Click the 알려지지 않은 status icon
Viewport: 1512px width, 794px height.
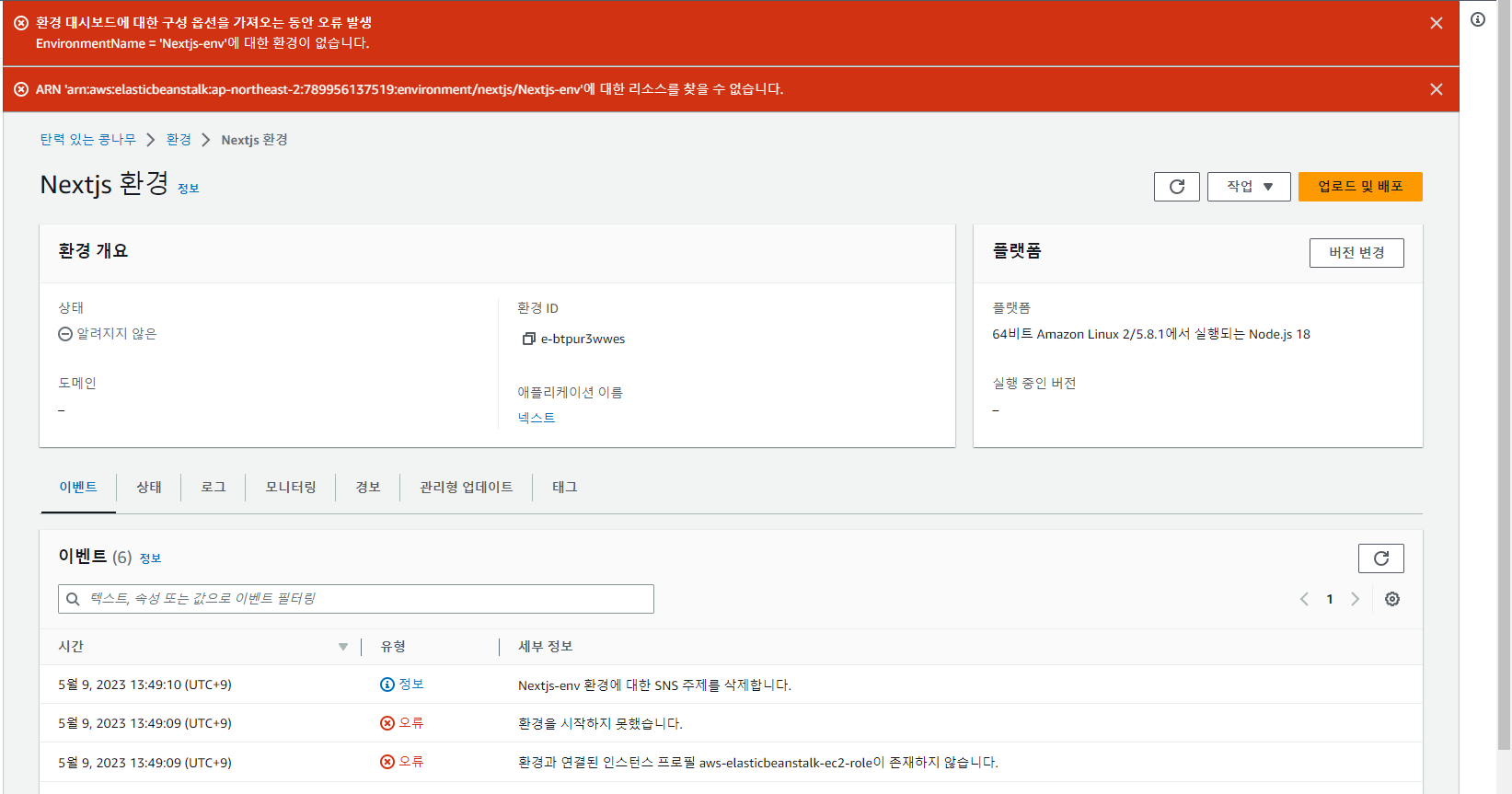65,334
